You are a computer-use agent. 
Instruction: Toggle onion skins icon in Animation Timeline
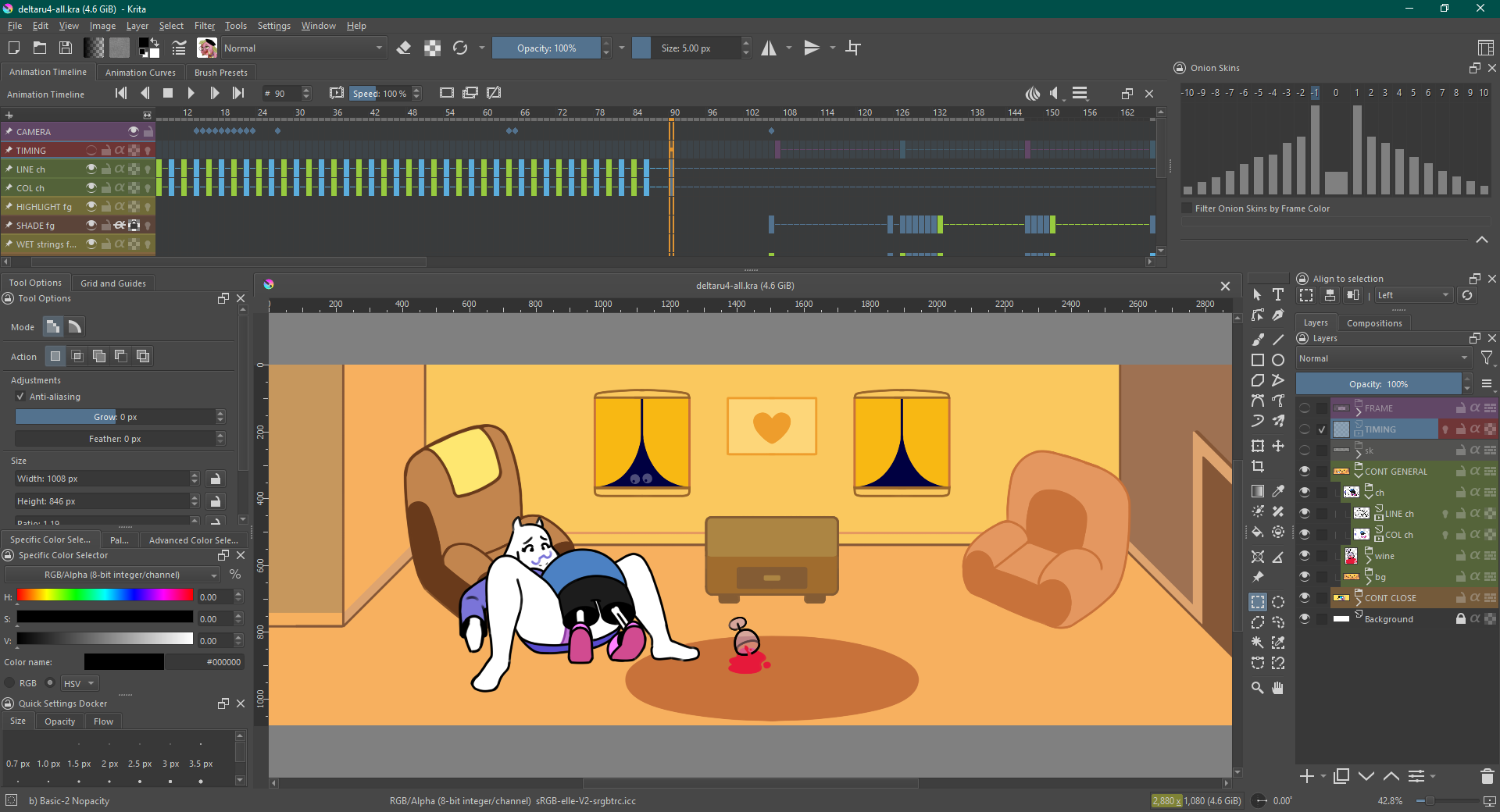1033,94
